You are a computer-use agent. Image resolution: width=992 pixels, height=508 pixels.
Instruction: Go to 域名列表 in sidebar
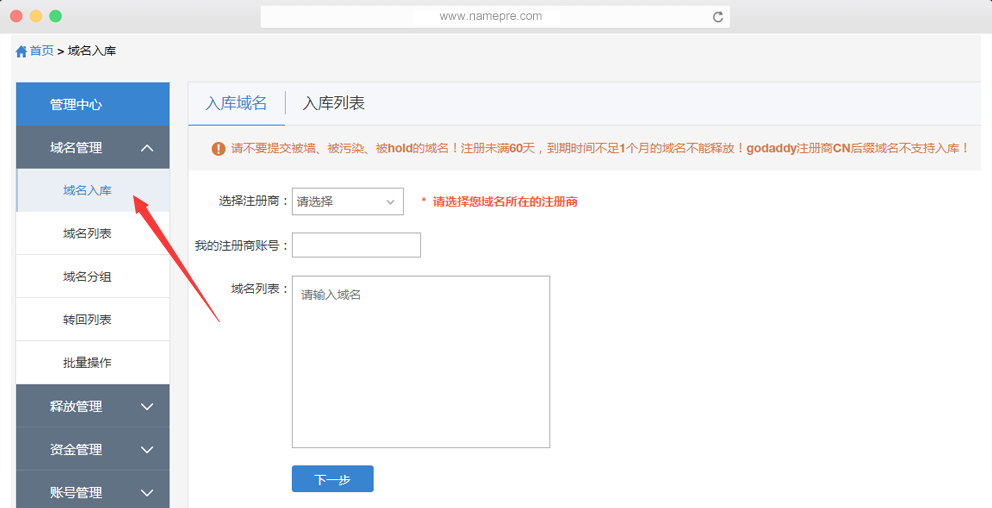pyautogui.click(x=87, y=234)
